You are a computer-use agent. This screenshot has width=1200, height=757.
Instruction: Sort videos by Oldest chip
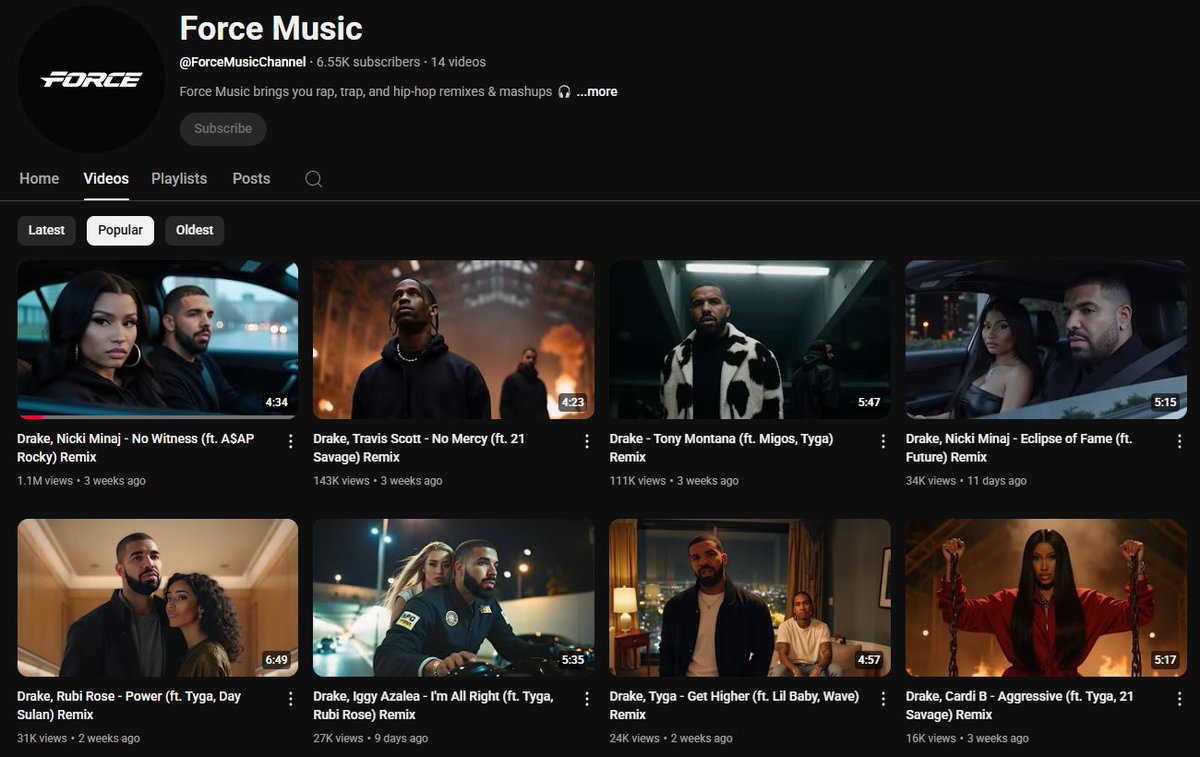195,230
